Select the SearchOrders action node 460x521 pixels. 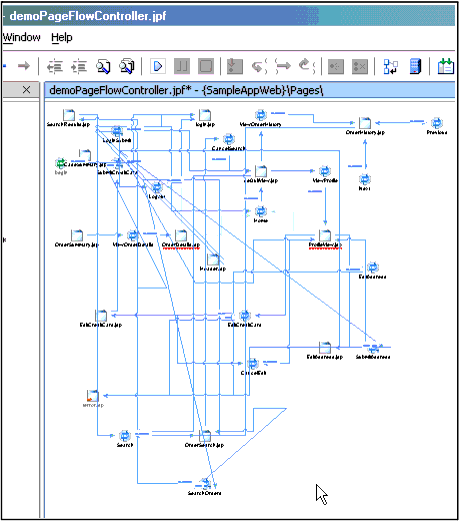(205, 483)
